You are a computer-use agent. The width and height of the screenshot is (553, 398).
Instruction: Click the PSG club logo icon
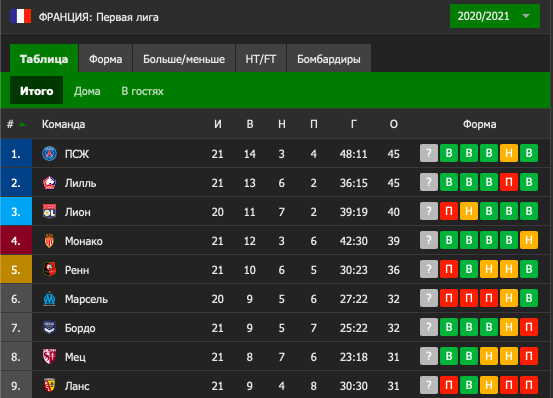[x=49, y=154]
